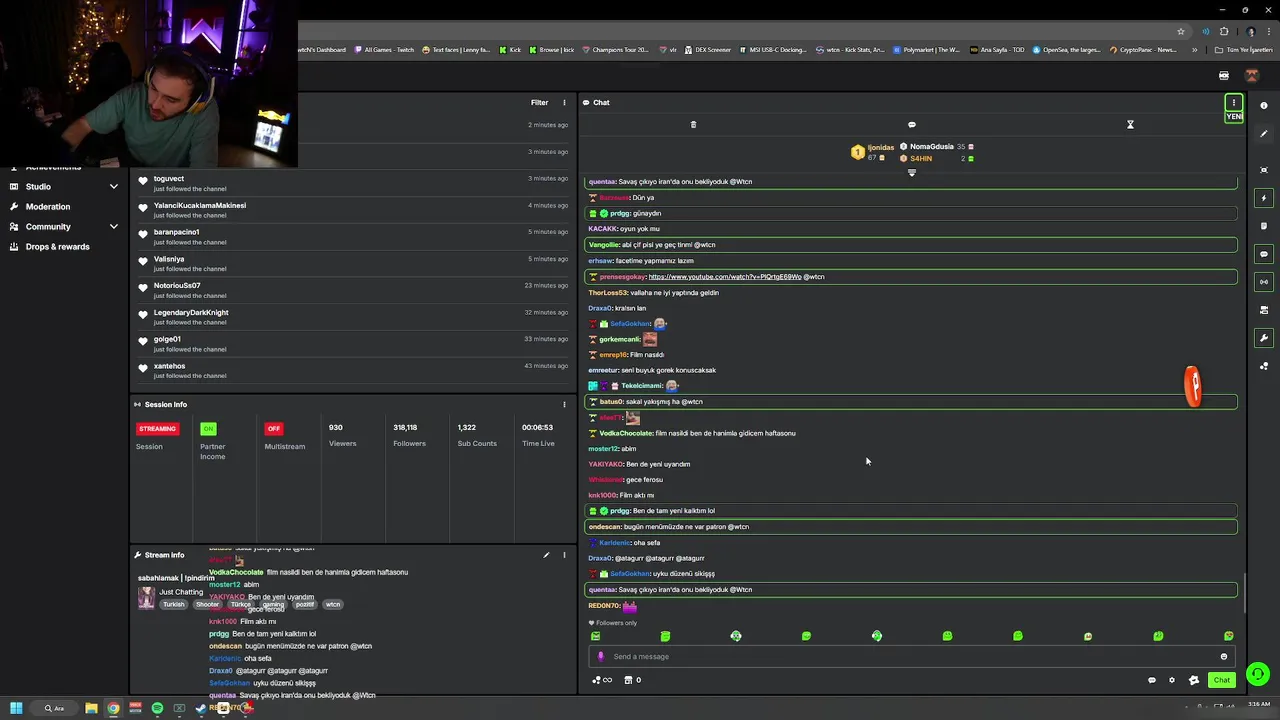The width and height of the screenshot is (1280, 720).
Task: Open the activity feed Filter
Action: pyautogui.click(x=539, y=103)
